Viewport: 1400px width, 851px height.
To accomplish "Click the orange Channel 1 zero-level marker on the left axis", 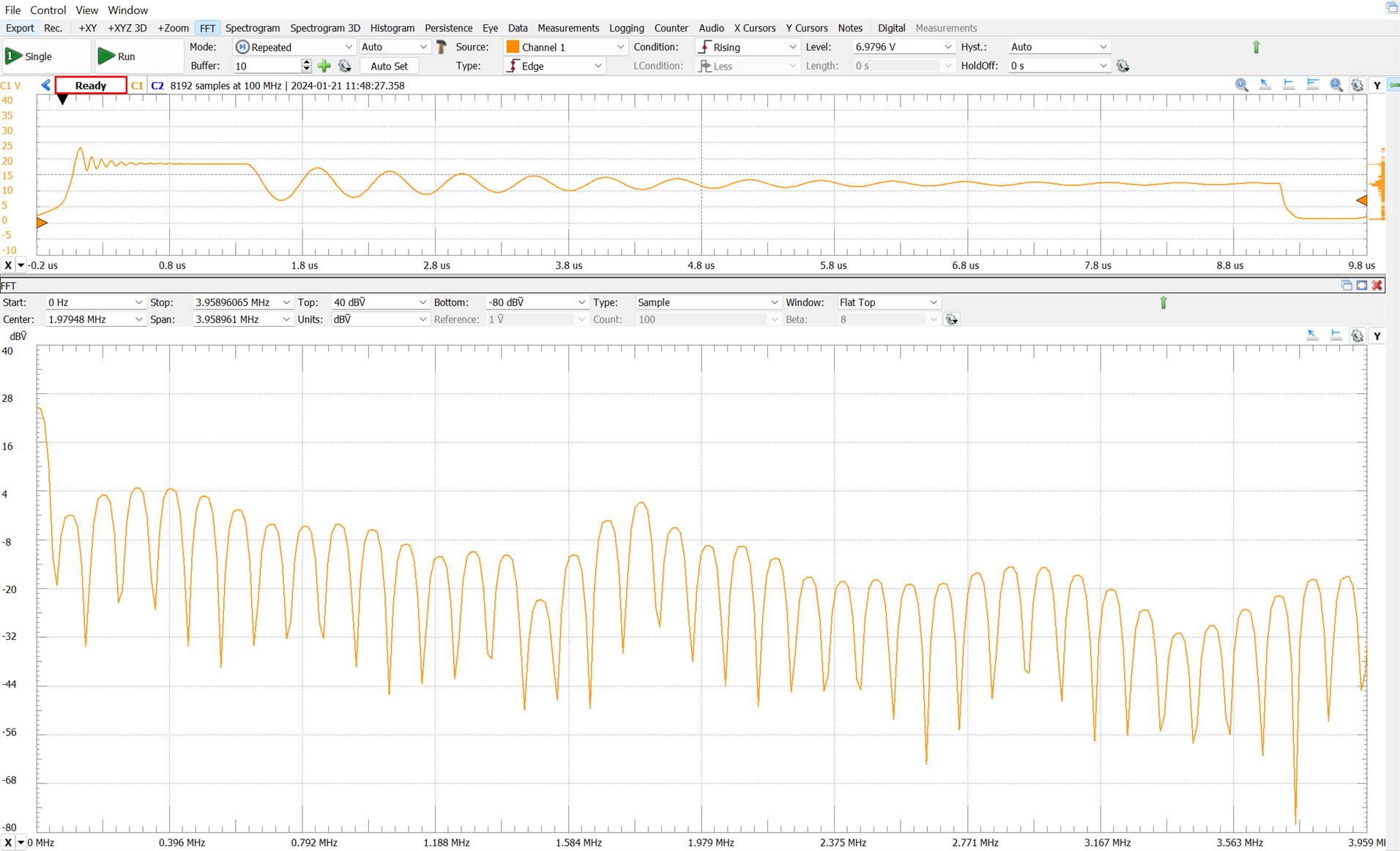I will [x=42, y=222].
